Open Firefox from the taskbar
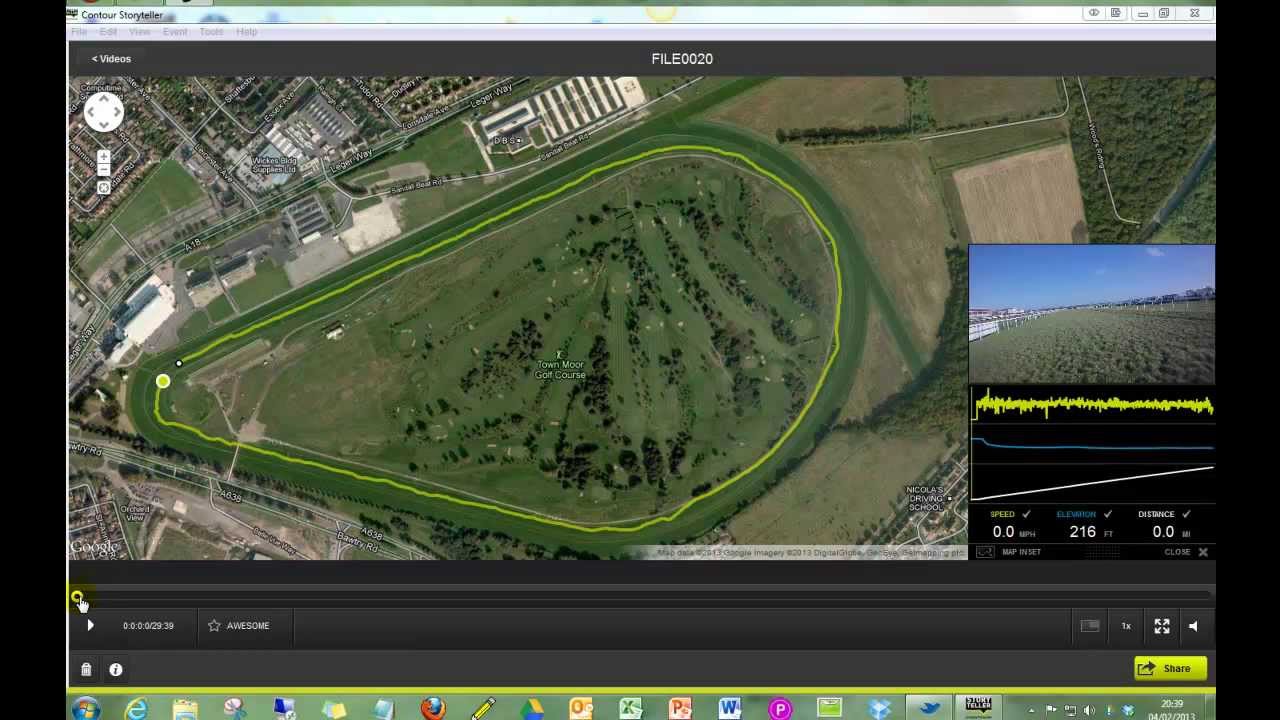1280x720 pixels. [x=433, y=708]
